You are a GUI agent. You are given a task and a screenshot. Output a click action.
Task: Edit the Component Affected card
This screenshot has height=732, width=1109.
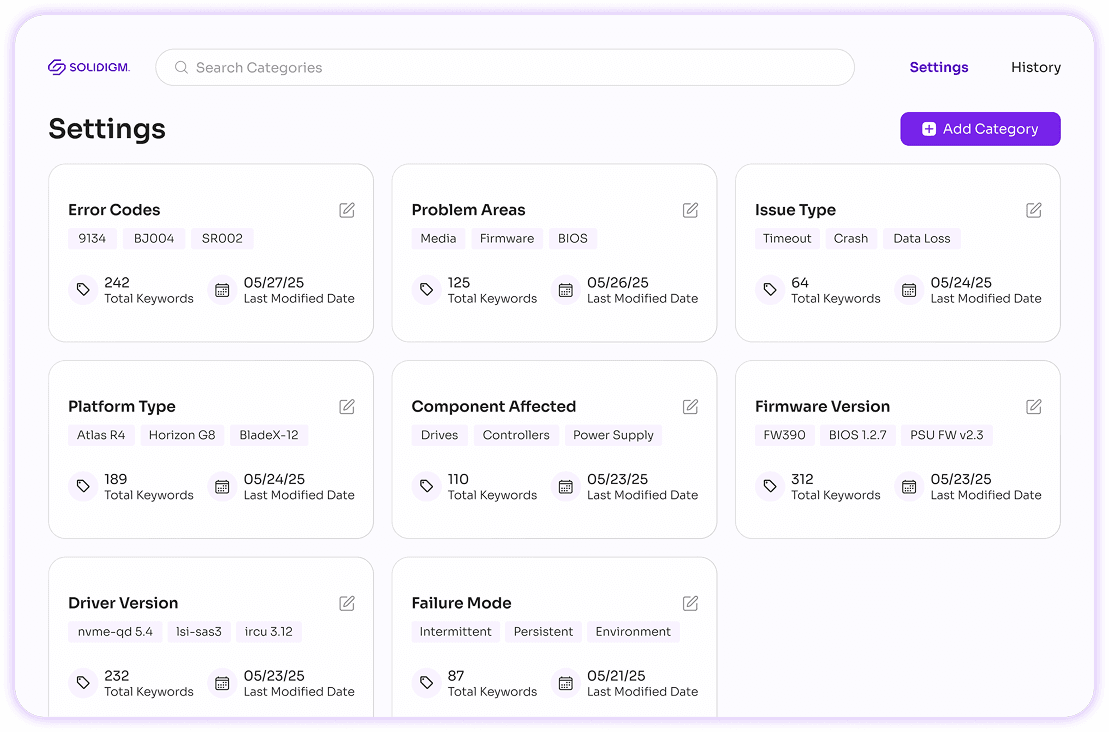[x=690, y=407]
